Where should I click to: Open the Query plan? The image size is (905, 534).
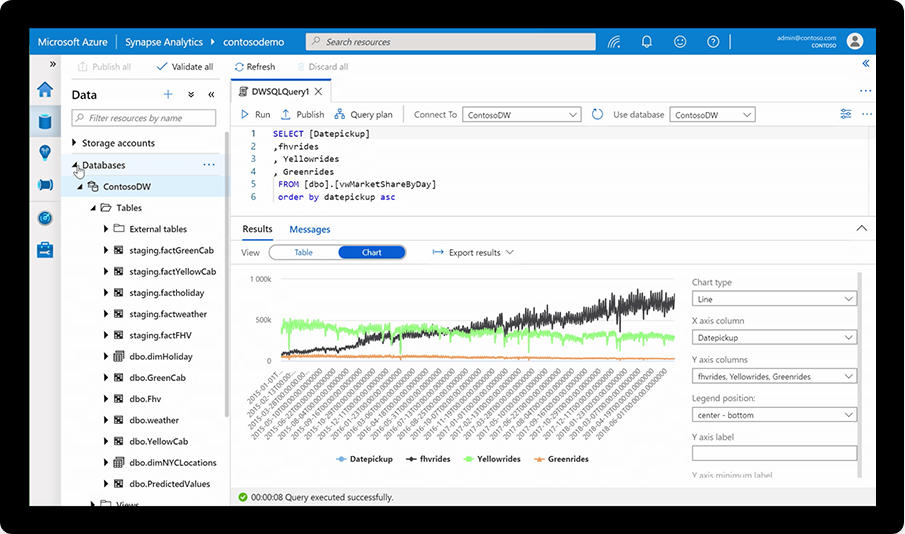(x=364, y=114)
